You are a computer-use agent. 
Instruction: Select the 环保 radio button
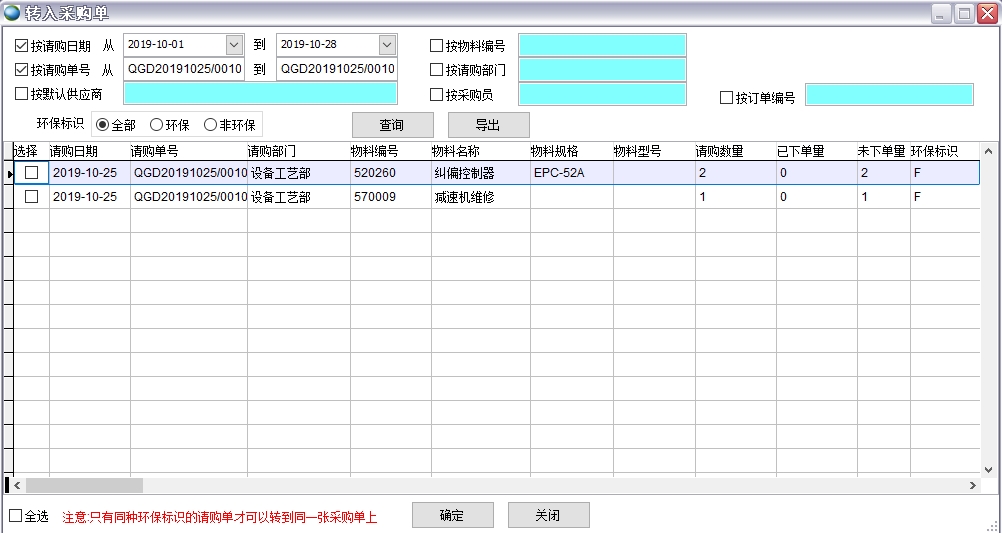pos(156,125)
